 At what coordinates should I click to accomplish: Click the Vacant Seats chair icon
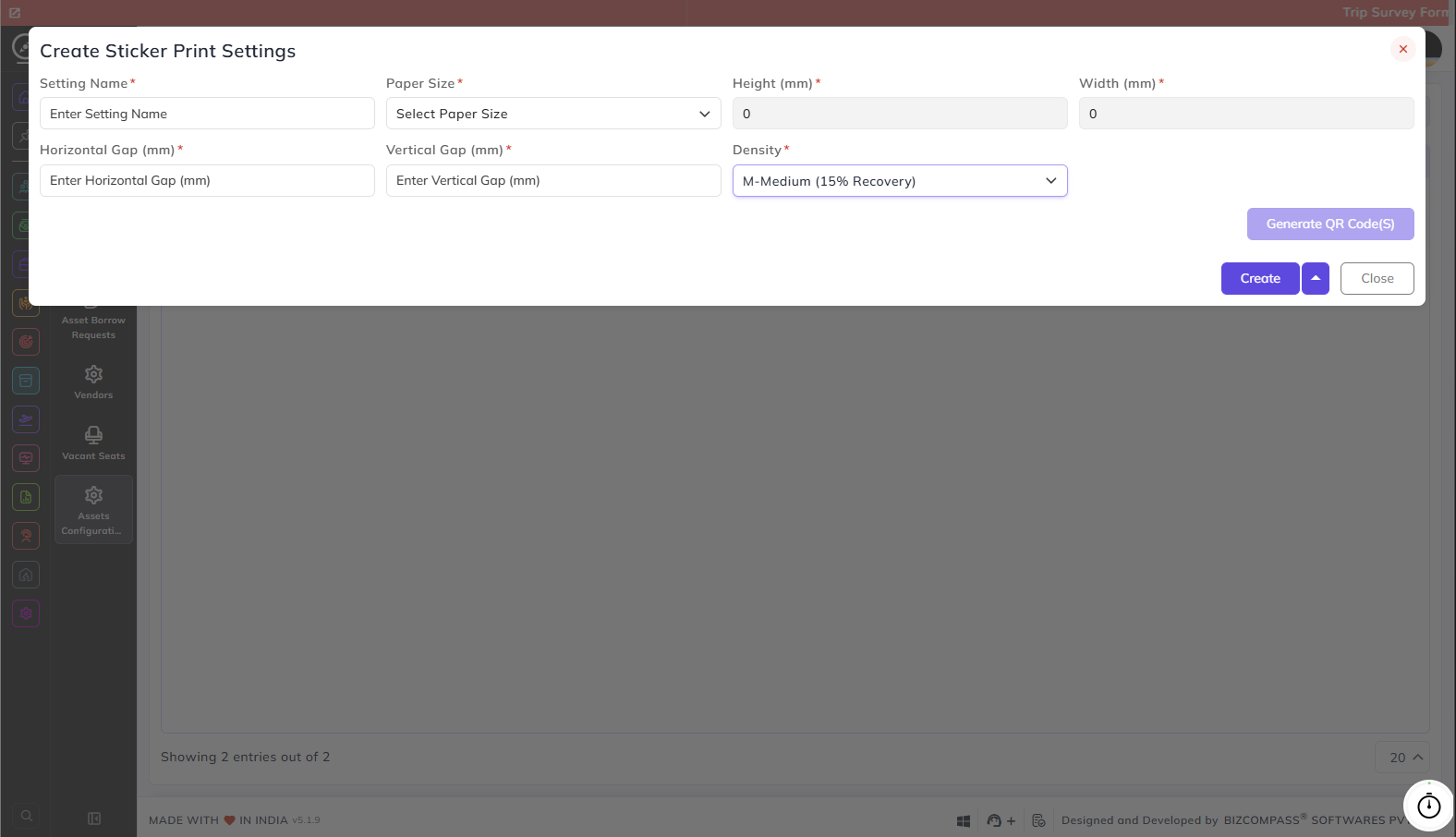93,435
